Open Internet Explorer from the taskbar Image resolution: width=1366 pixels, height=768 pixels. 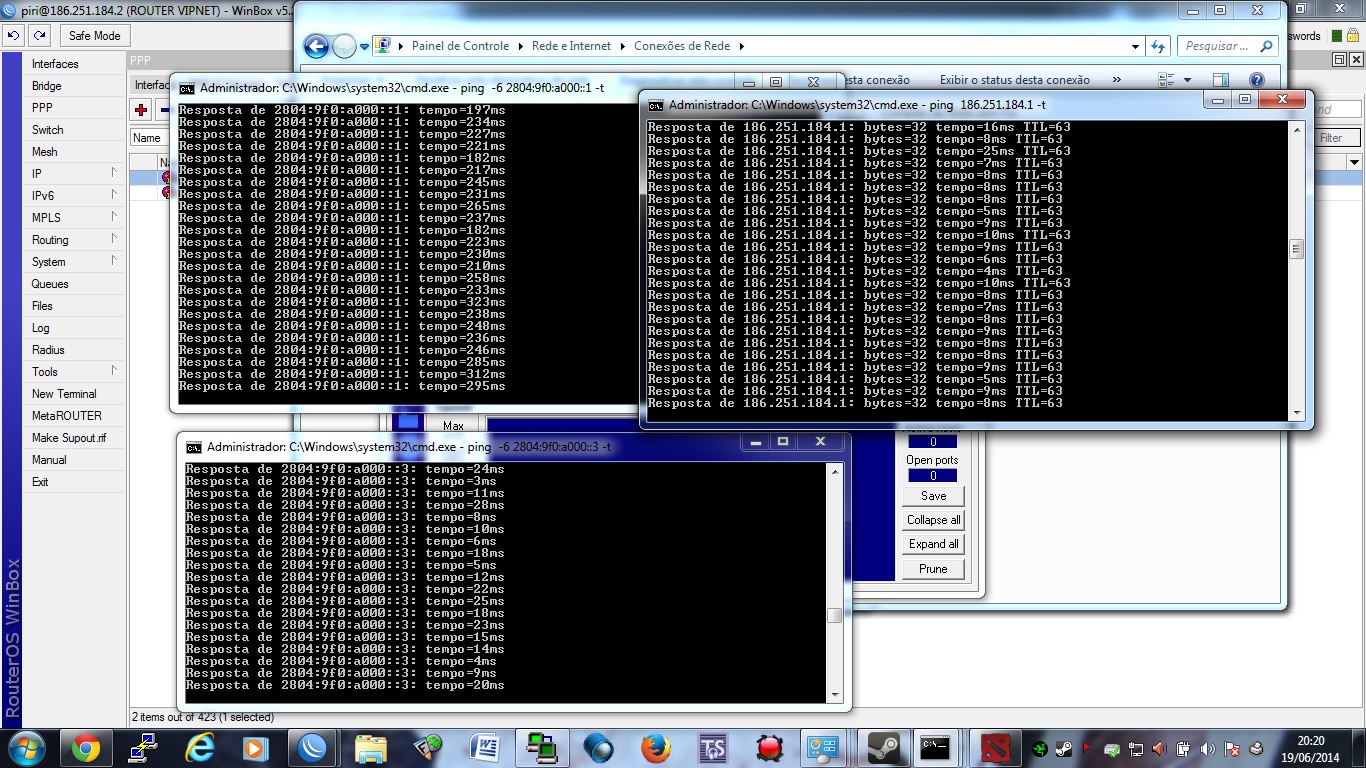(x=200, y=748)
